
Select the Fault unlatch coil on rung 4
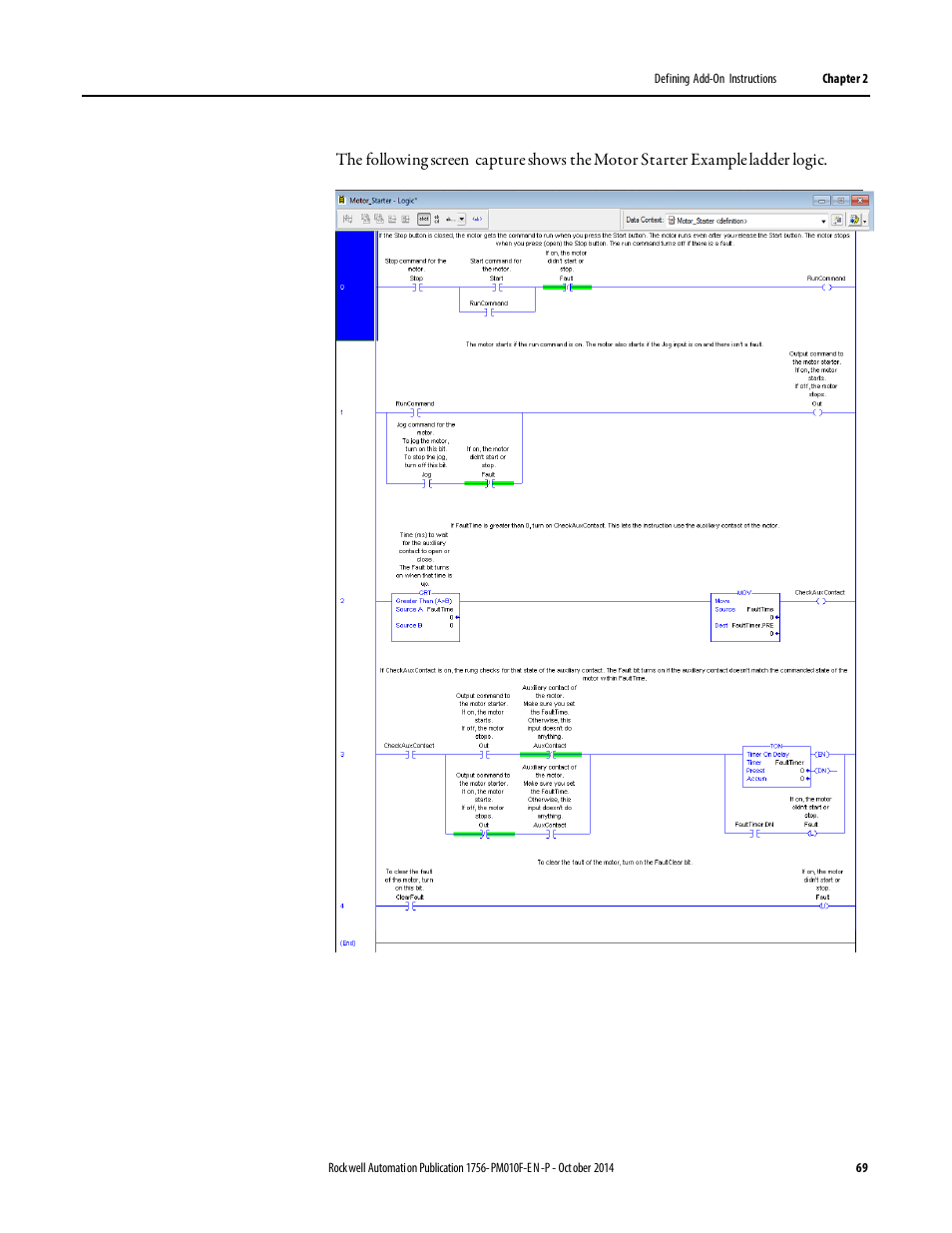823,906
